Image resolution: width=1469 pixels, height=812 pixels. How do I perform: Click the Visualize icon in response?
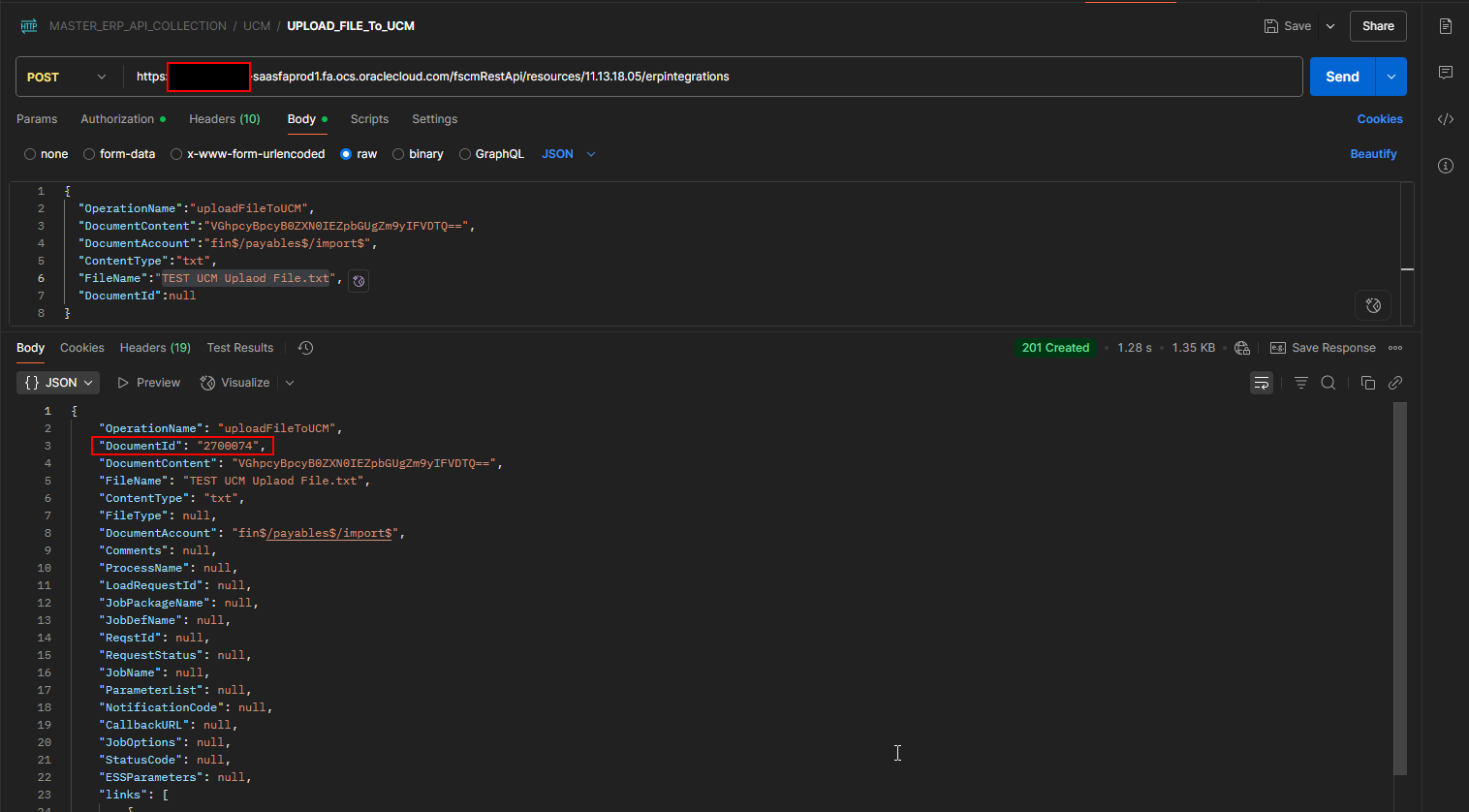(x=207, y=383)
